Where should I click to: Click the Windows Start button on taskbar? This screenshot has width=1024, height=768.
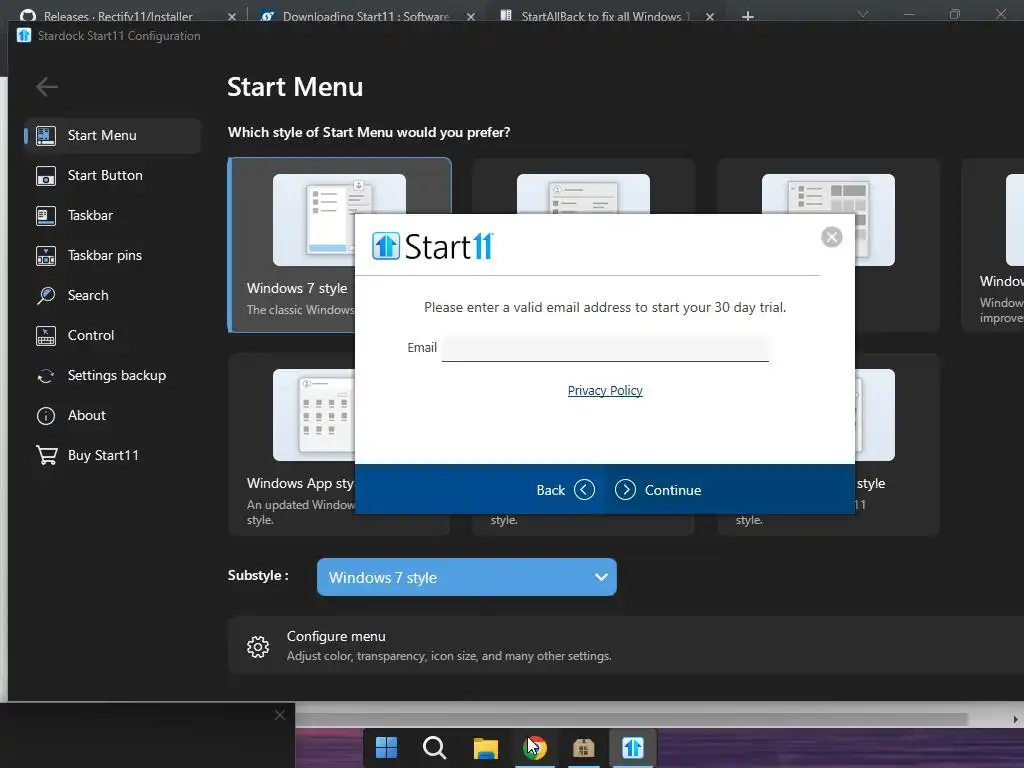coord(386,748)
